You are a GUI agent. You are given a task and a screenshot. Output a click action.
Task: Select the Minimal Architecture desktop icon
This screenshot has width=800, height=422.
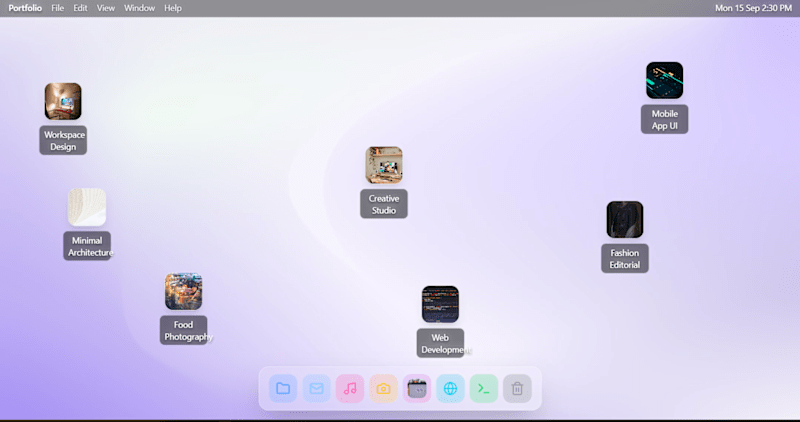87,207
